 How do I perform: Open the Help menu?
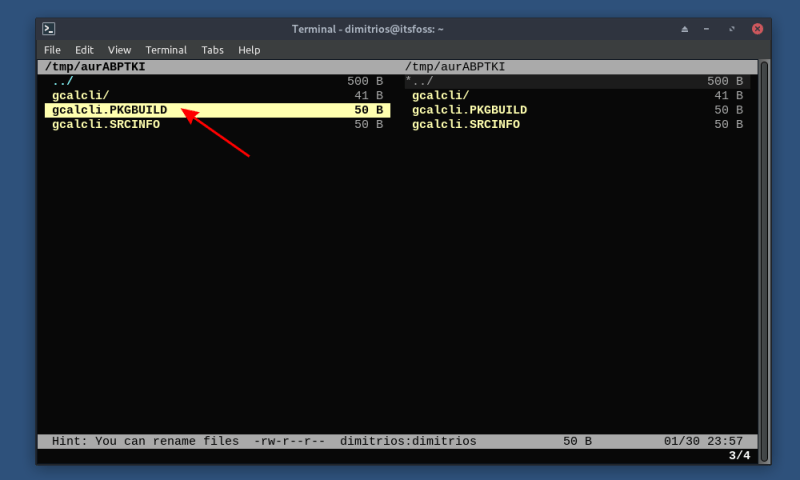tap(249, 50)
